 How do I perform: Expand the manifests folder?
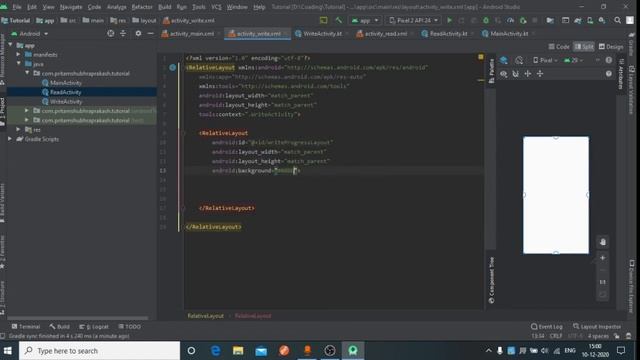pos(18,54)
